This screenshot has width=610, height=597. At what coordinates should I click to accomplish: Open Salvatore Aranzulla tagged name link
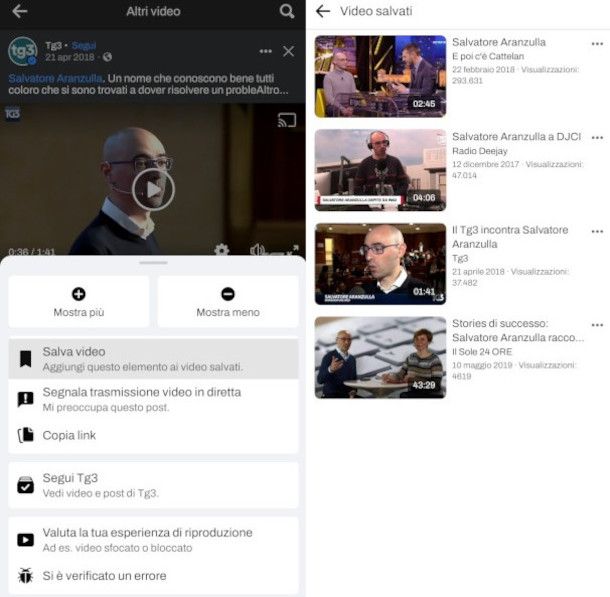tap(55, 78)
